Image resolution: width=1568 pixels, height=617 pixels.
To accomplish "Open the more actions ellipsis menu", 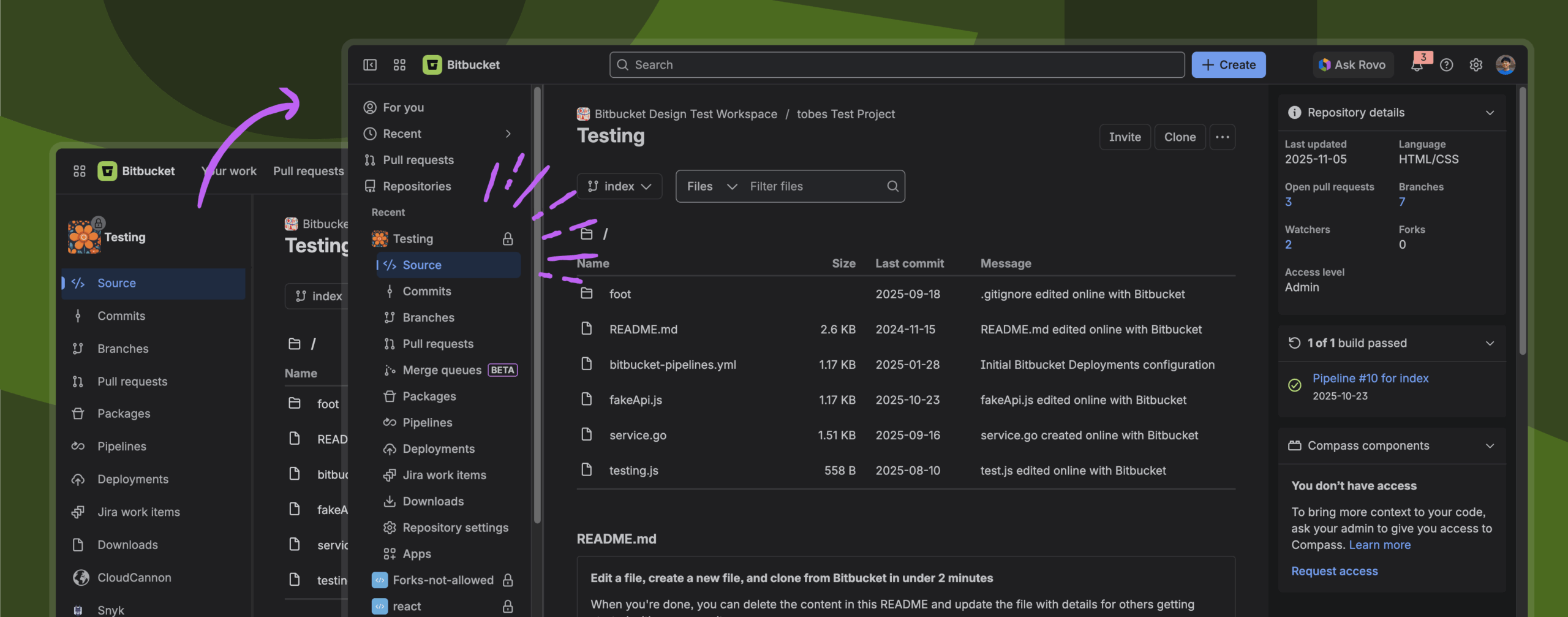I will point(1222,137).
